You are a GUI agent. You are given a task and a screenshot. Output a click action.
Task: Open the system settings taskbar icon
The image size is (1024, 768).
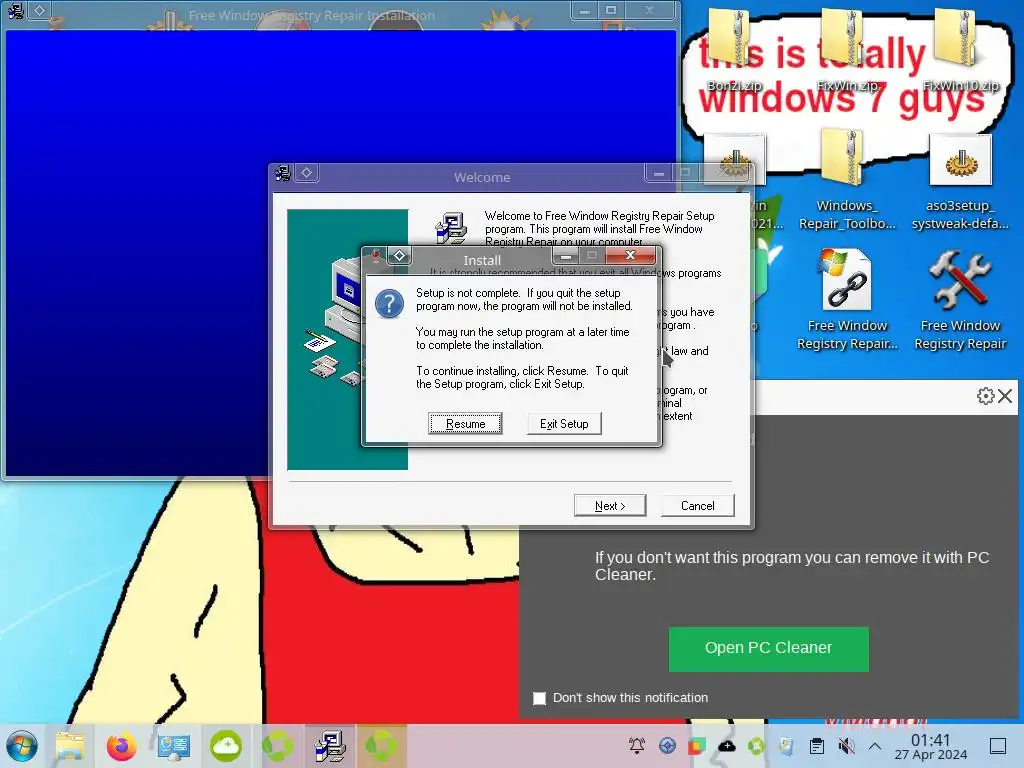[x=174, y=746]
